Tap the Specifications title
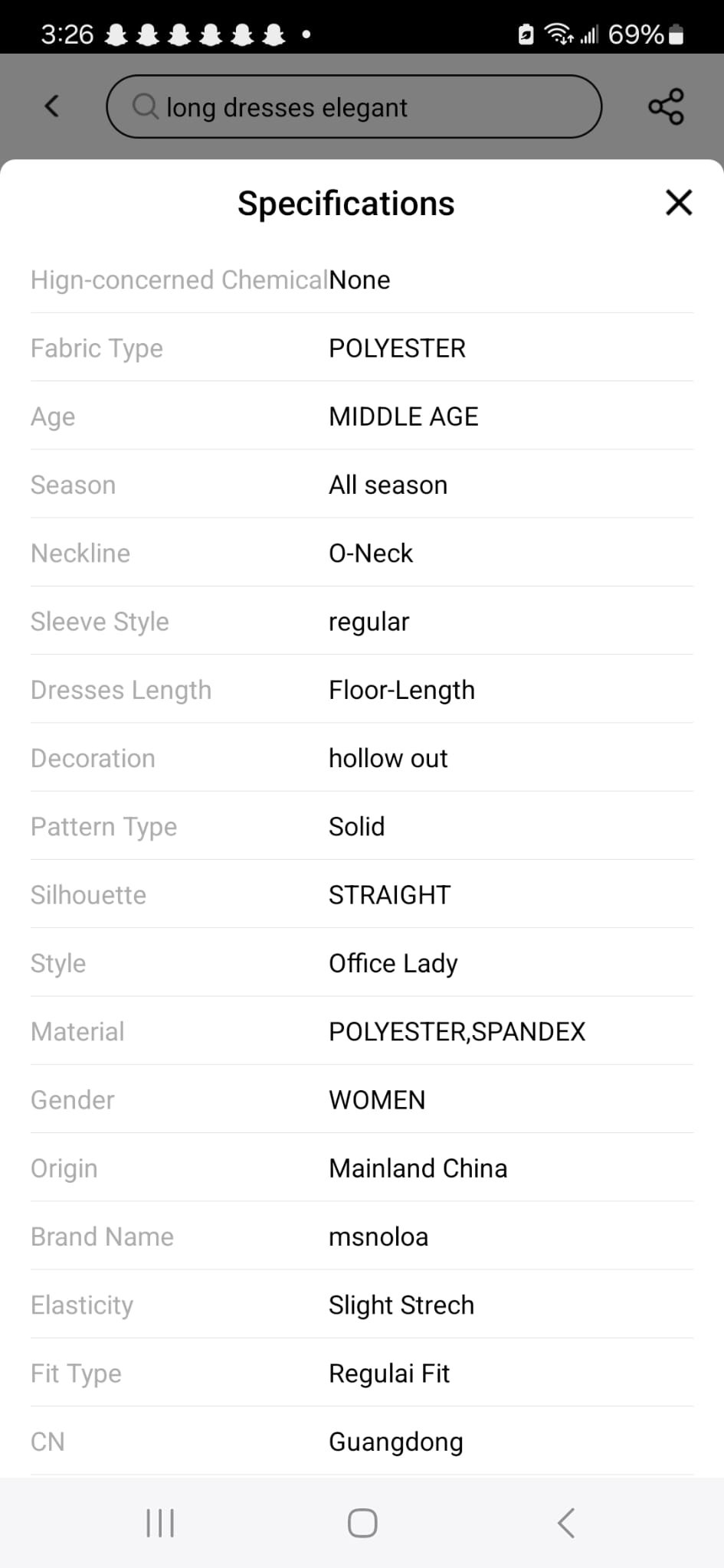The image size is (724, 1568). click(x=346, y=204)
